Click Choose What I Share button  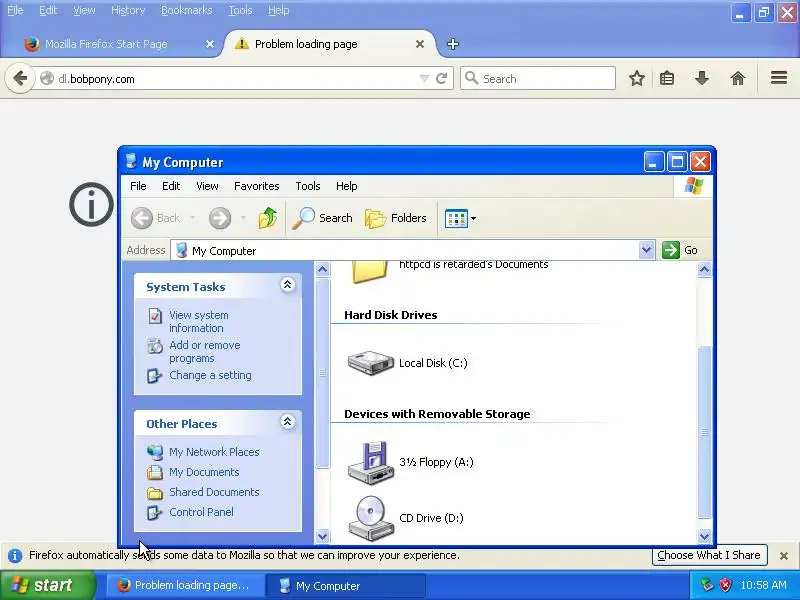click(x=709, y=555)
